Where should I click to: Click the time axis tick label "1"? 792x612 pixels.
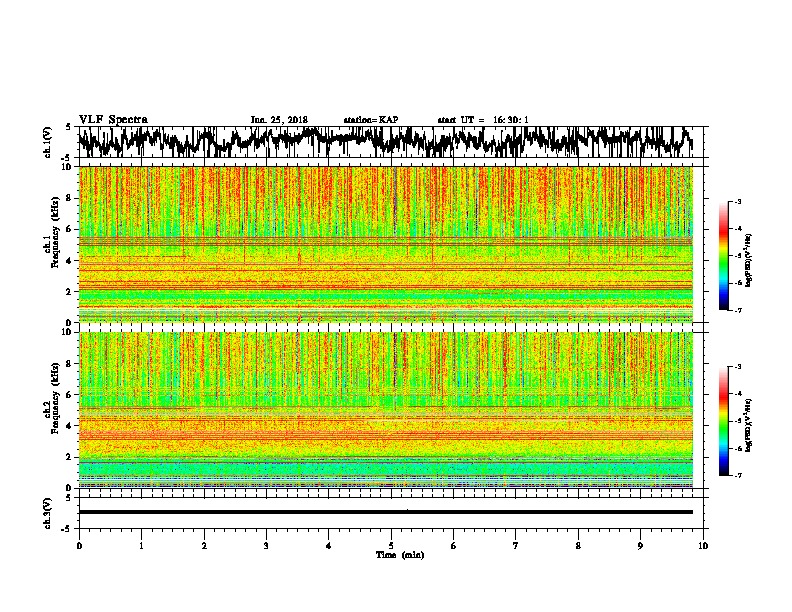(x=141, y=546)
